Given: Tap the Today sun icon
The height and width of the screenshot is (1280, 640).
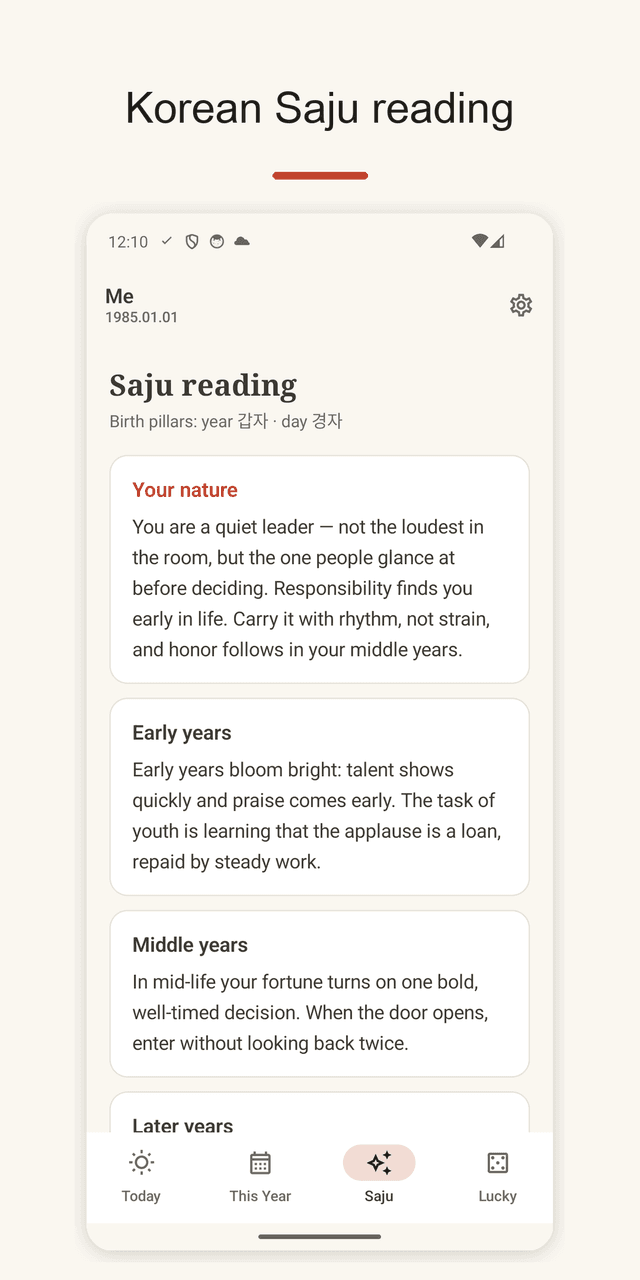Looking at the screenshot, I should coord(141,1162).
